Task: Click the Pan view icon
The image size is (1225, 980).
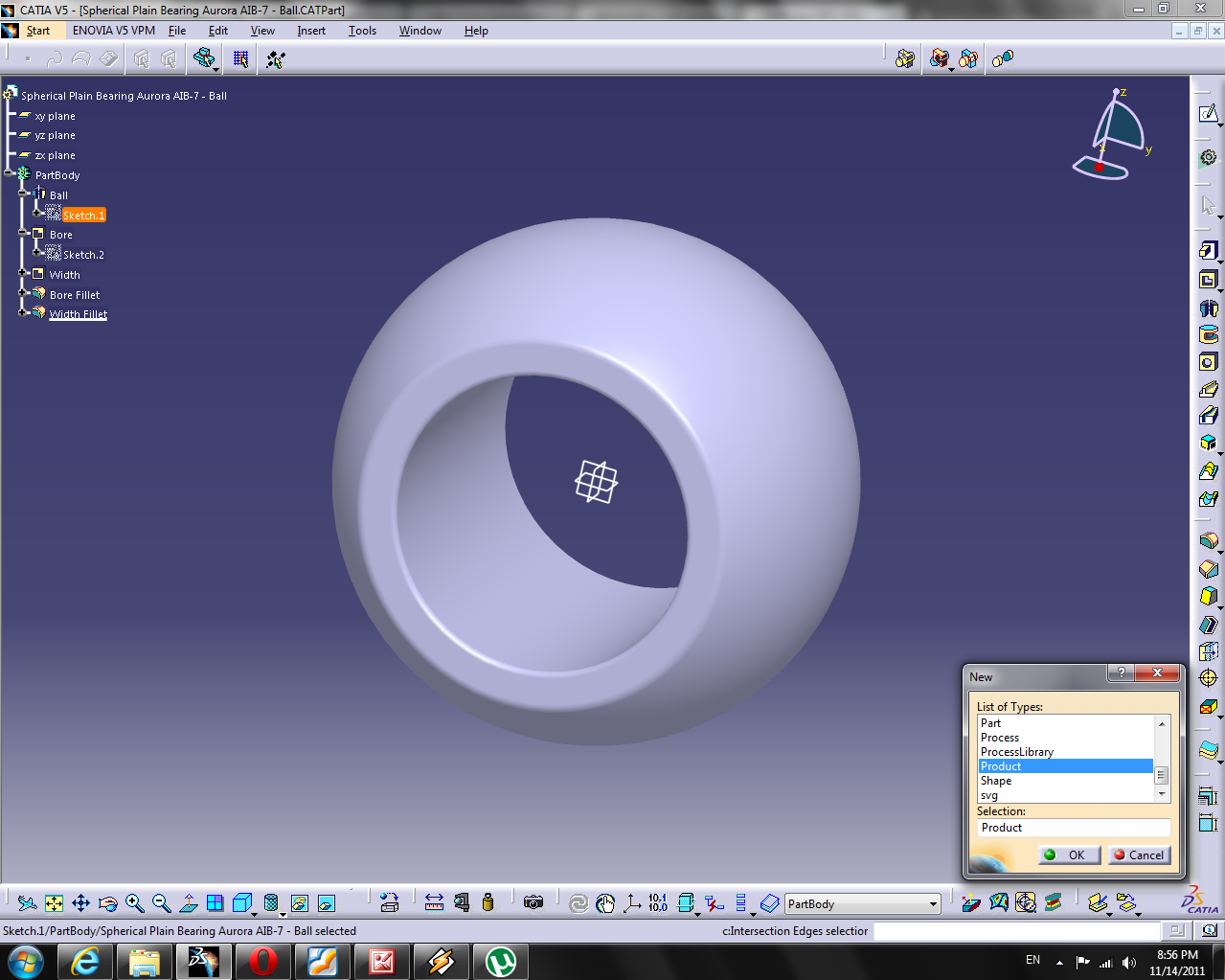Action: 81,903
